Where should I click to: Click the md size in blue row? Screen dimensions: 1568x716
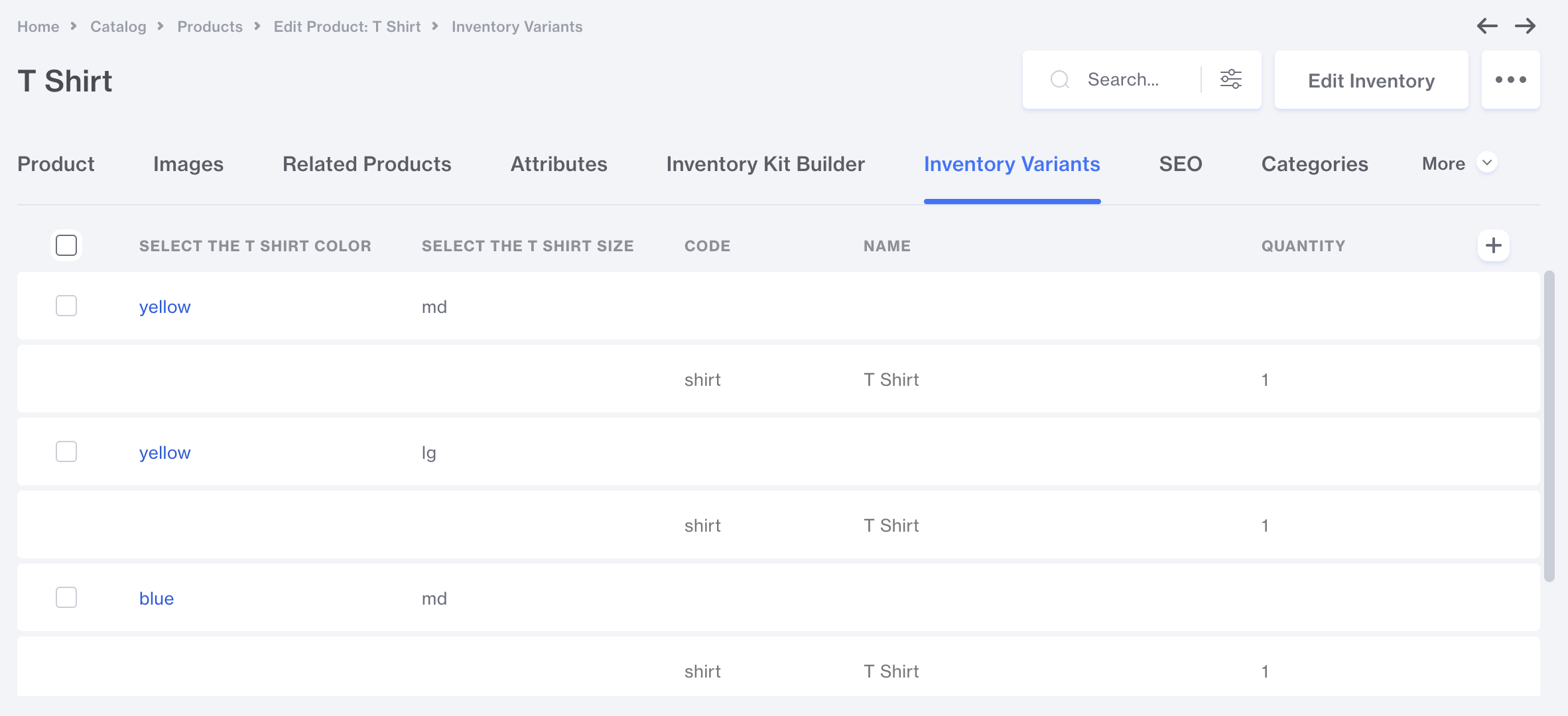[434, 599]
